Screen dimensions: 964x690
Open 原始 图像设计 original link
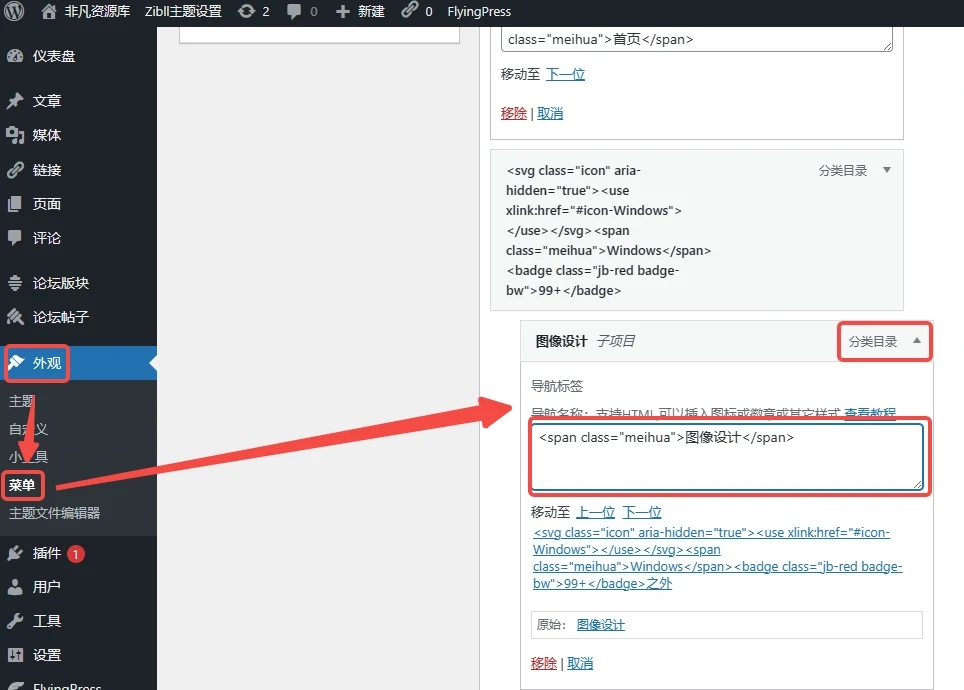(600, 625)
